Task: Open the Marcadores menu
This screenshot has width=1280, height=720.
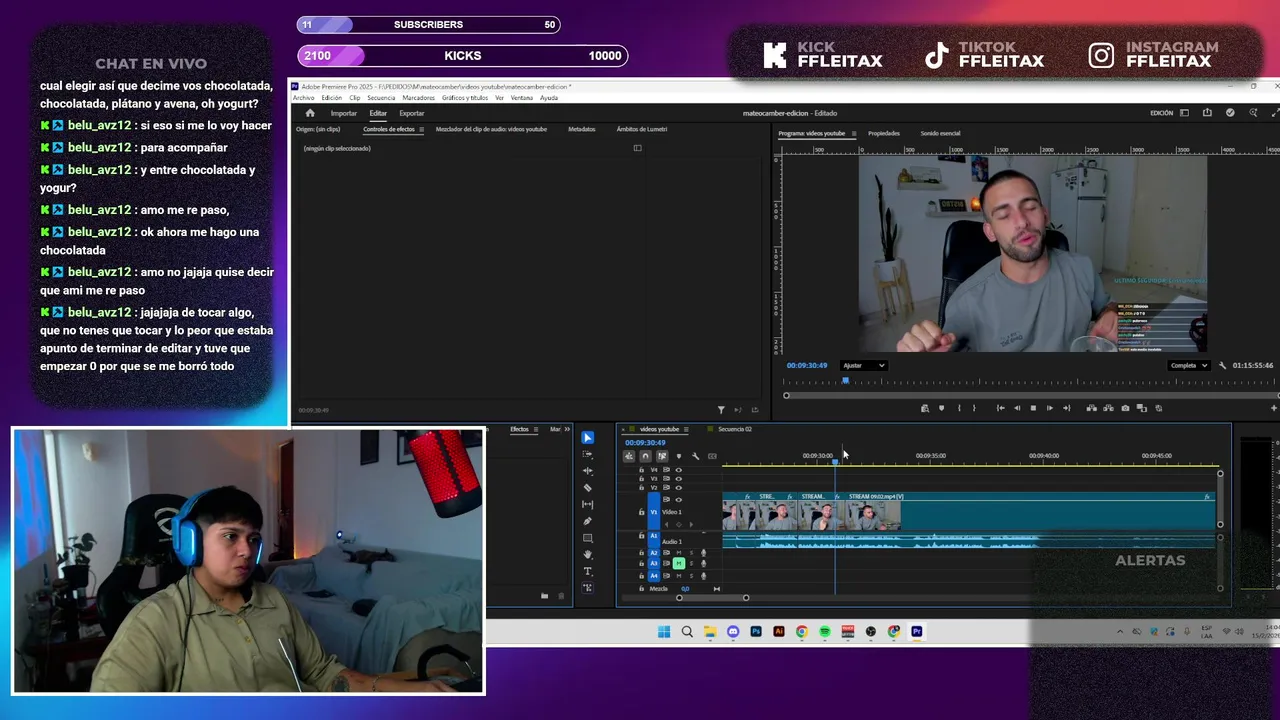Action: click(x=418, y=98)
